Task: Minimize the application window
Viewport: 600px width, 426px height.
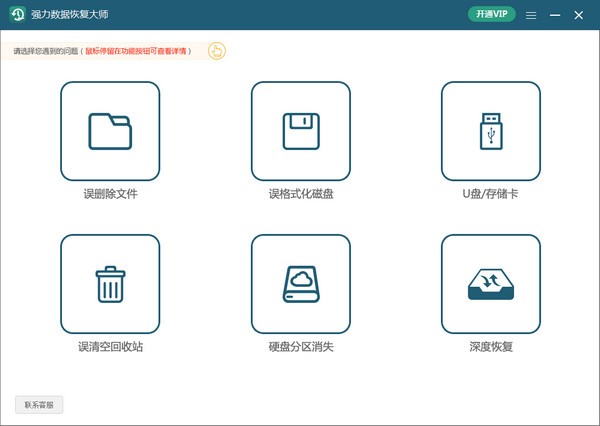Action: tap(555, 15)
